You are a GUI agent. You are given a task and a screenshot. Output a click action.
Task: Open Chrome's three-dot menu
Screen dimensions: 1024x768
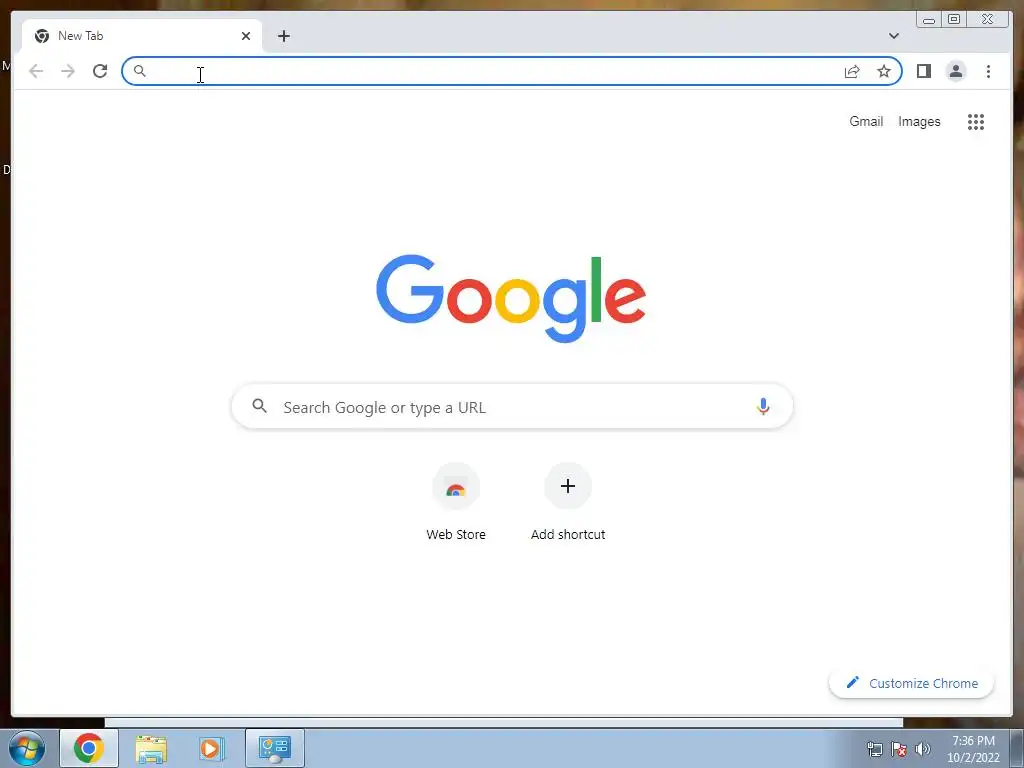[x=988, y=71]
